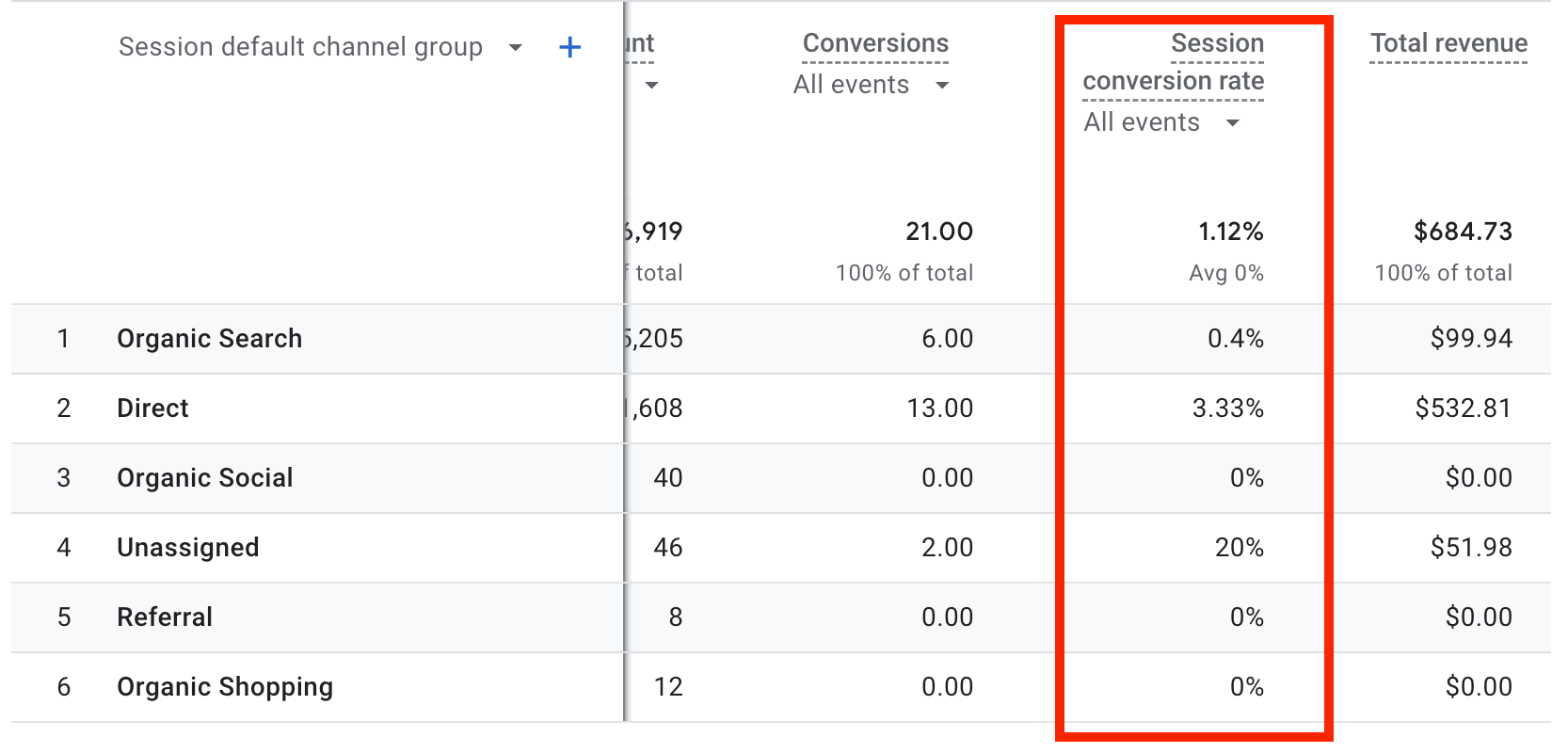
Task: Sort by Conversions column header
Action: (874, 43)
